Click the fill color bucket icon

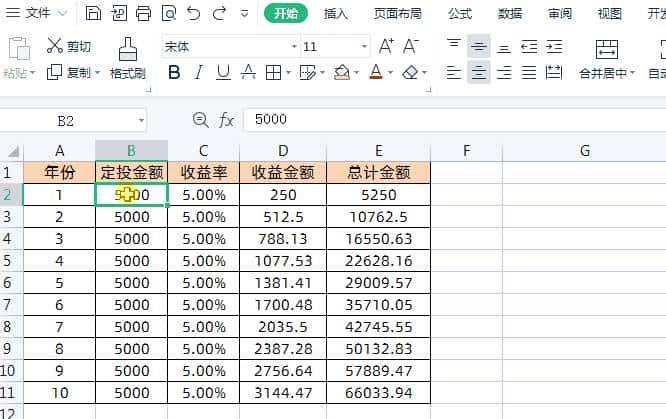[x=342, y=73]
